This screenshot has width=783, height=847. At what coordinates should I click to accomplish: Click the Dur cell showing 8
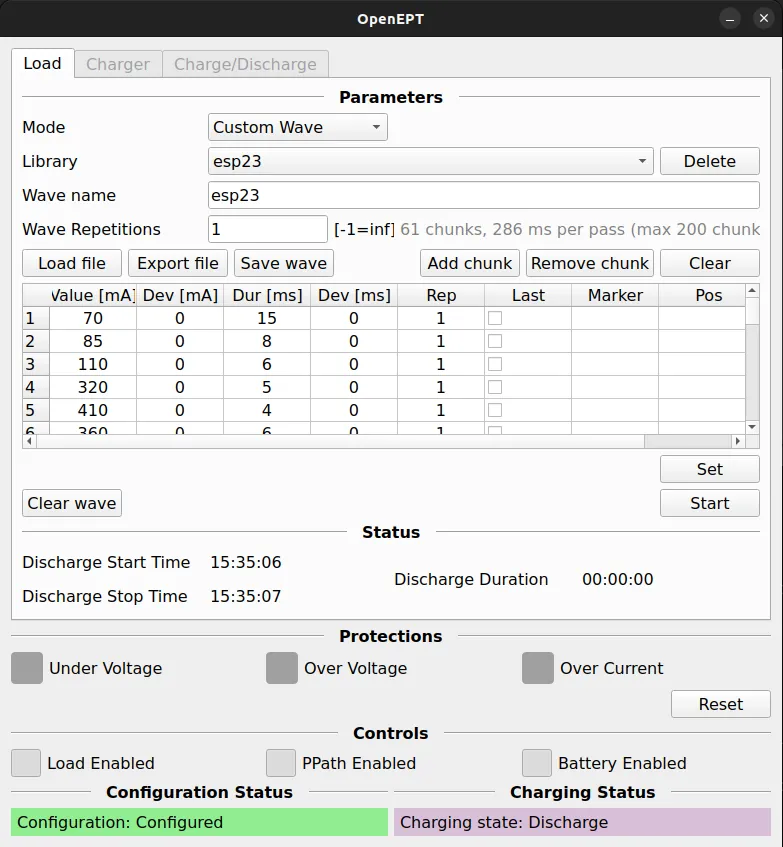pyautogui.click(x=267, y=341)
